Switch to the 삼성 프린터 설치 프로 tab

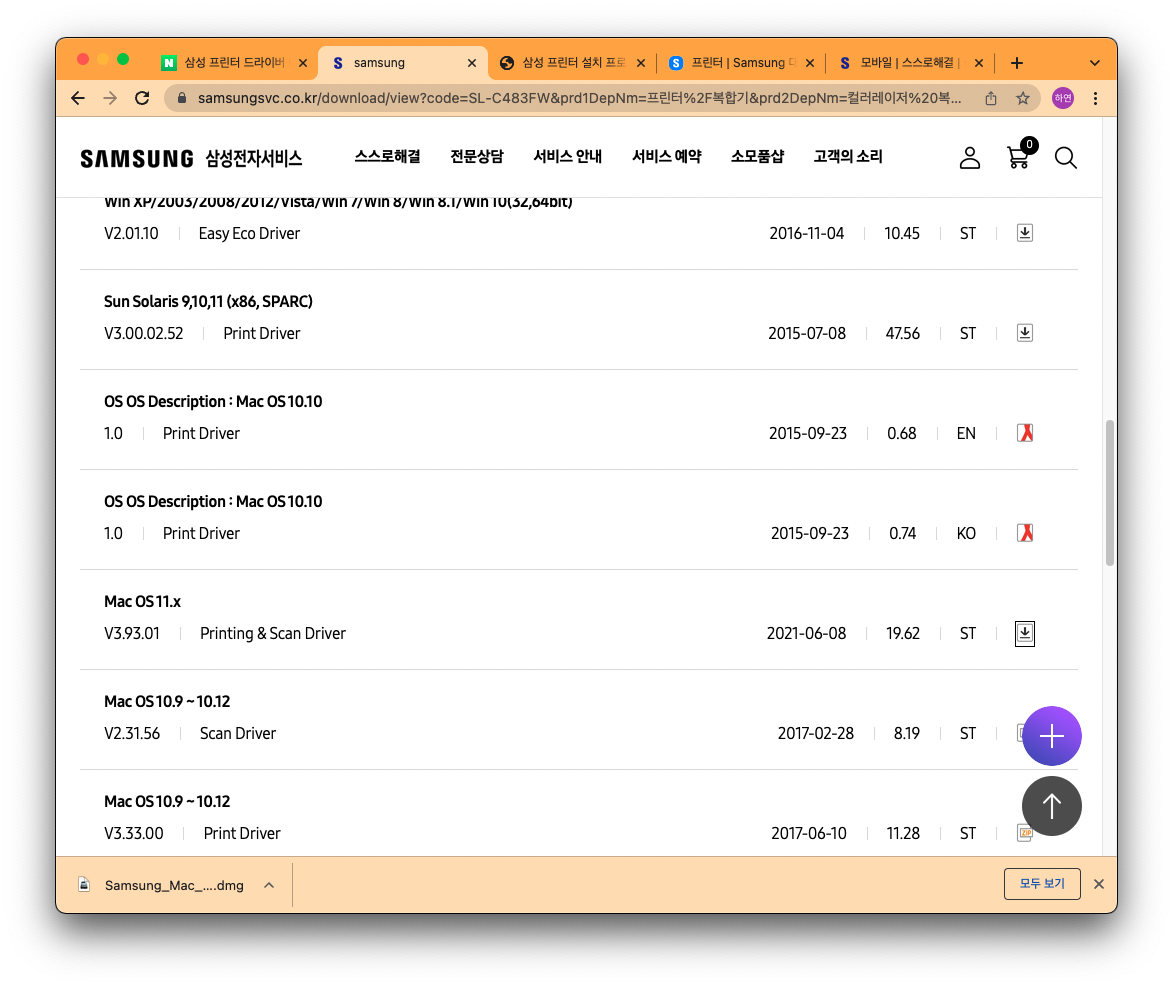click(x=572, y=63)
